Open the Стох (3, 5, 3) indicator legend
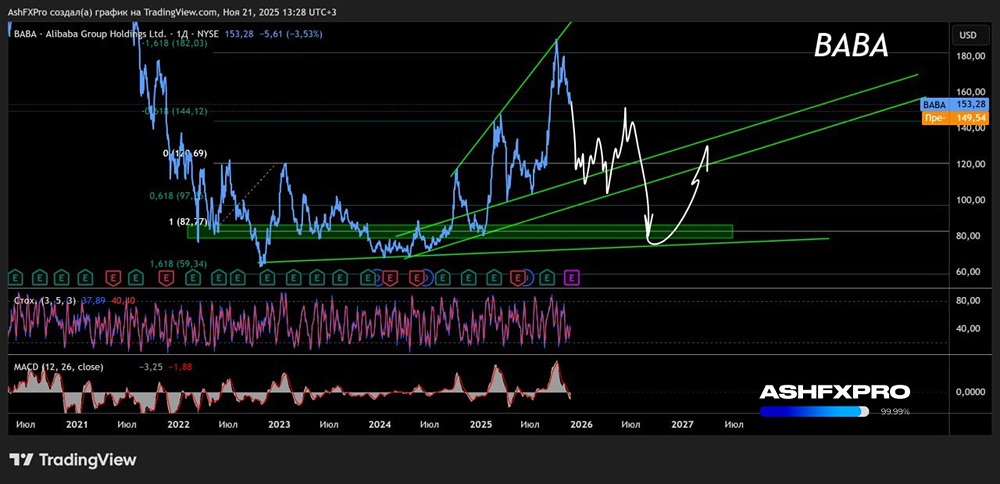This screenshot has width=1000, height=484. coord(45,300)
